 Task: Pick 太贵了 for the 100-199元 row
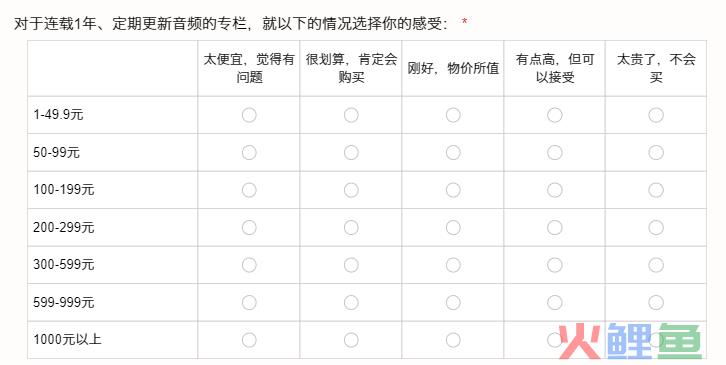click(656, 190)
